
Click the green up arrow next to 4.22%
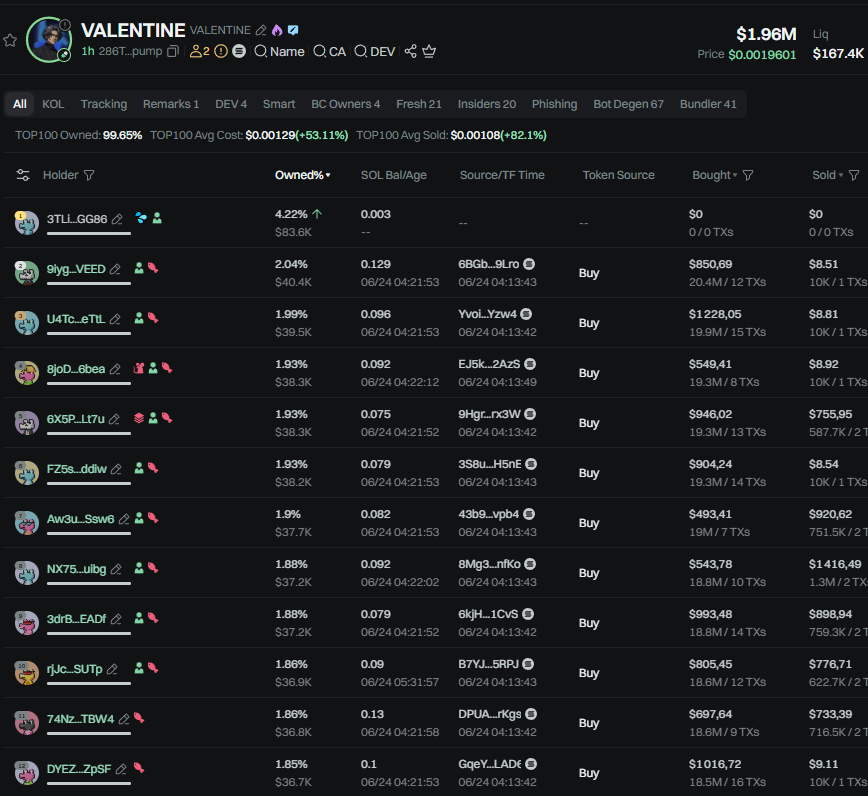click(x=317, y=214)
